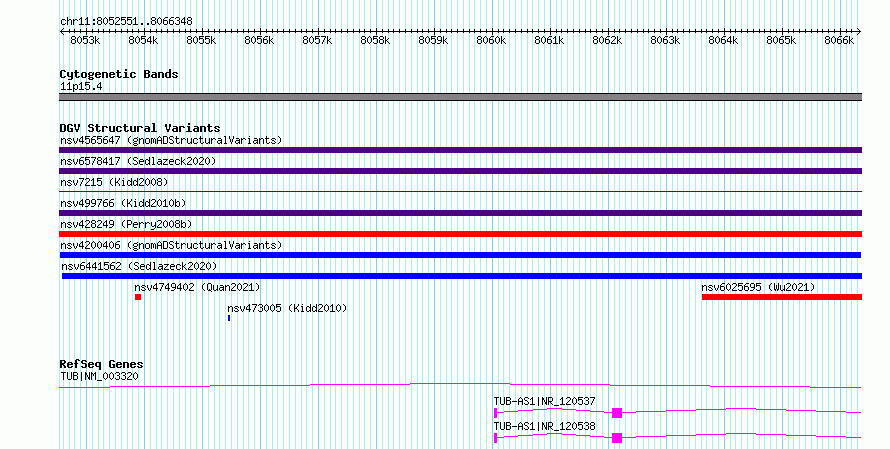Image resolution: width=890 pixels, height=449 pixels.
Task: Click the TUB|NM_003320 gene label
Action: 99,376
